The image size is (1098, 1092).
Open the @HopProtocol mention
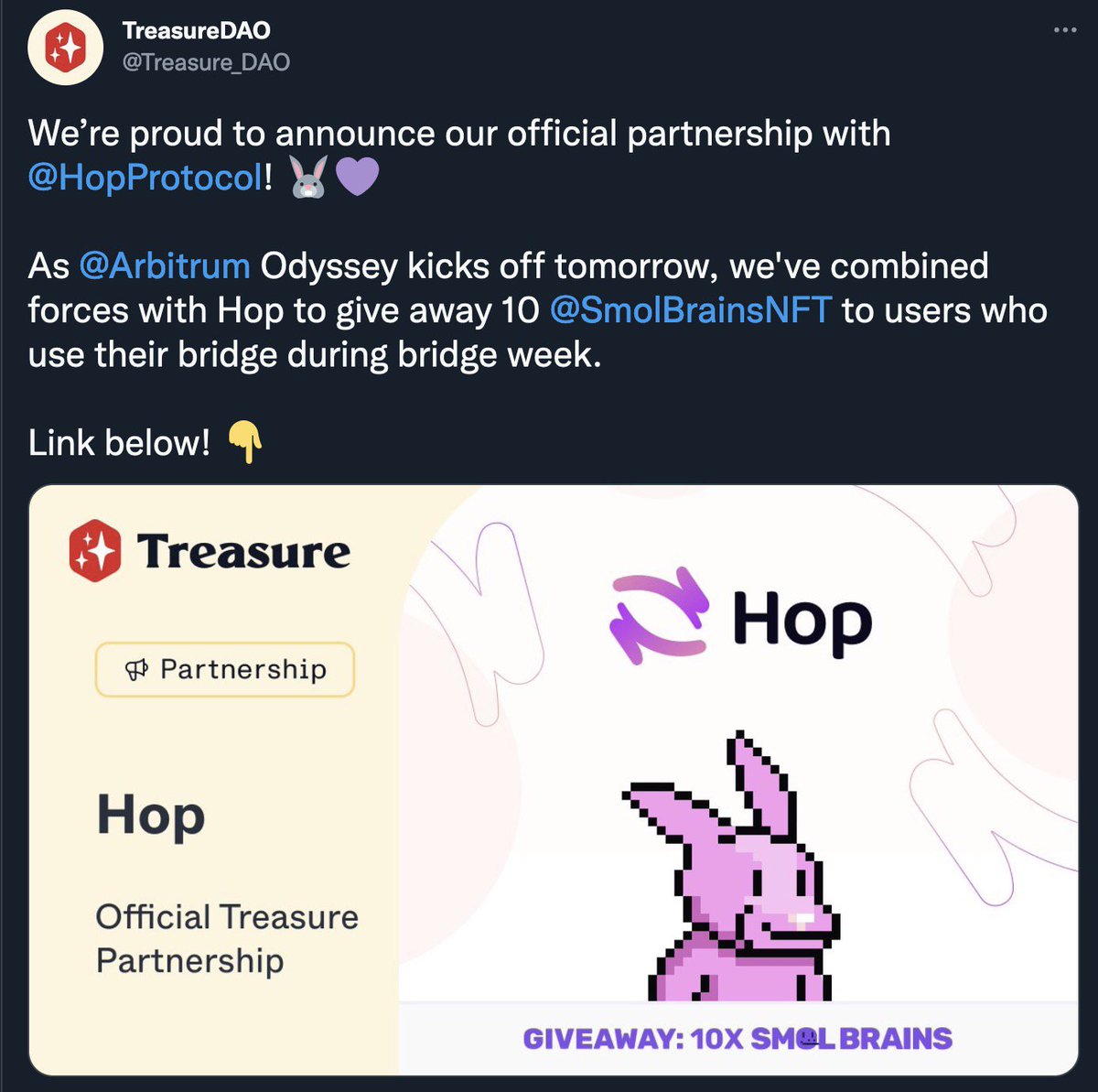pyautogui.click(x=145, y=178)
